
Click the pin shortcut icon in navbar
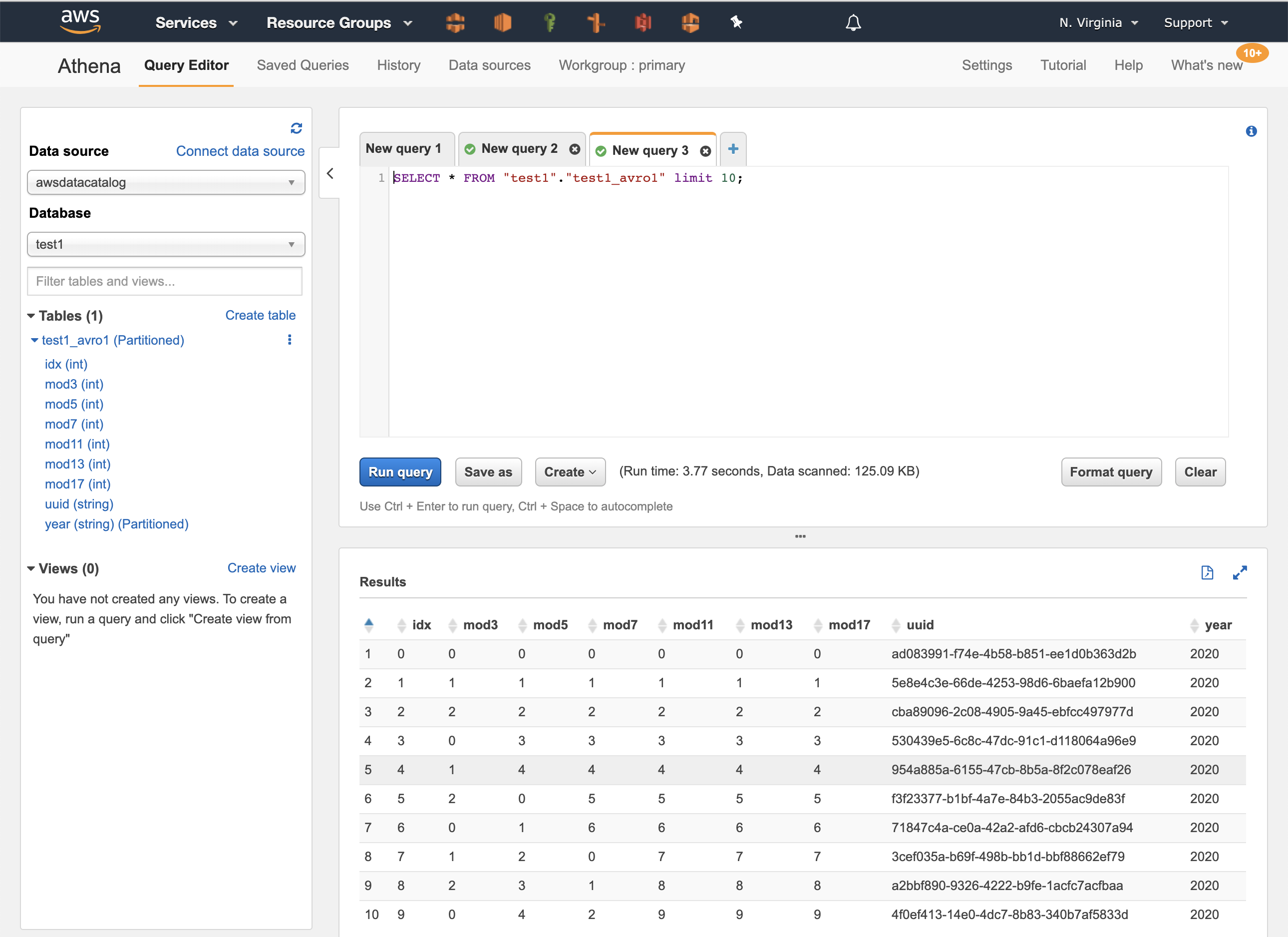(x=736, y=23)
